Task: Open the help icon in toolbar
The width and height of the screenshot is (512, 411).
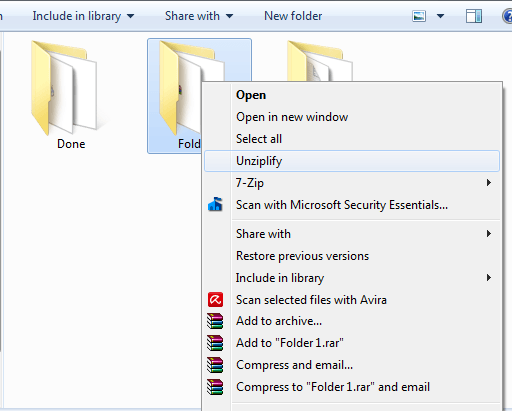Action: pos(507,16)
